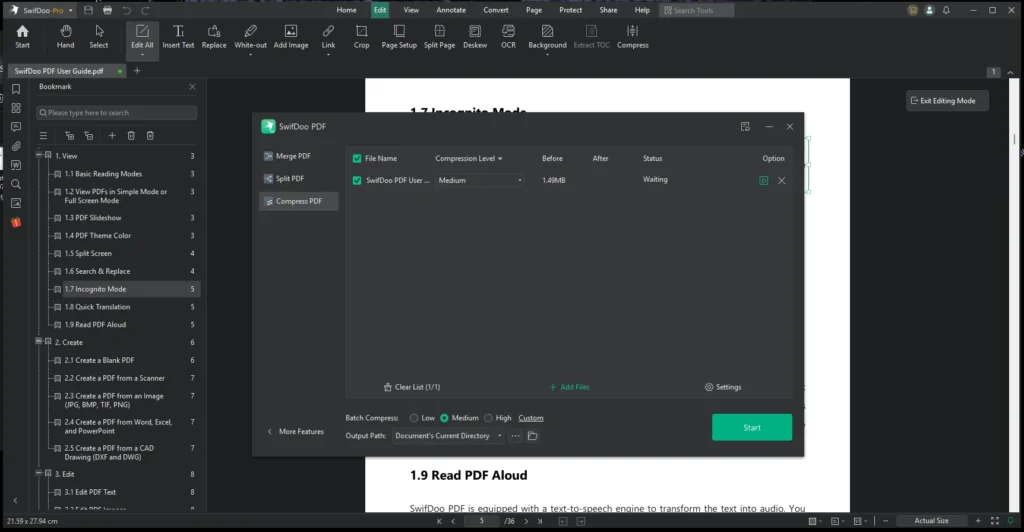Open the Convert menu tab
Image resolution: width=1024 pixels, height=532 pixels.
tap(496, 10)
